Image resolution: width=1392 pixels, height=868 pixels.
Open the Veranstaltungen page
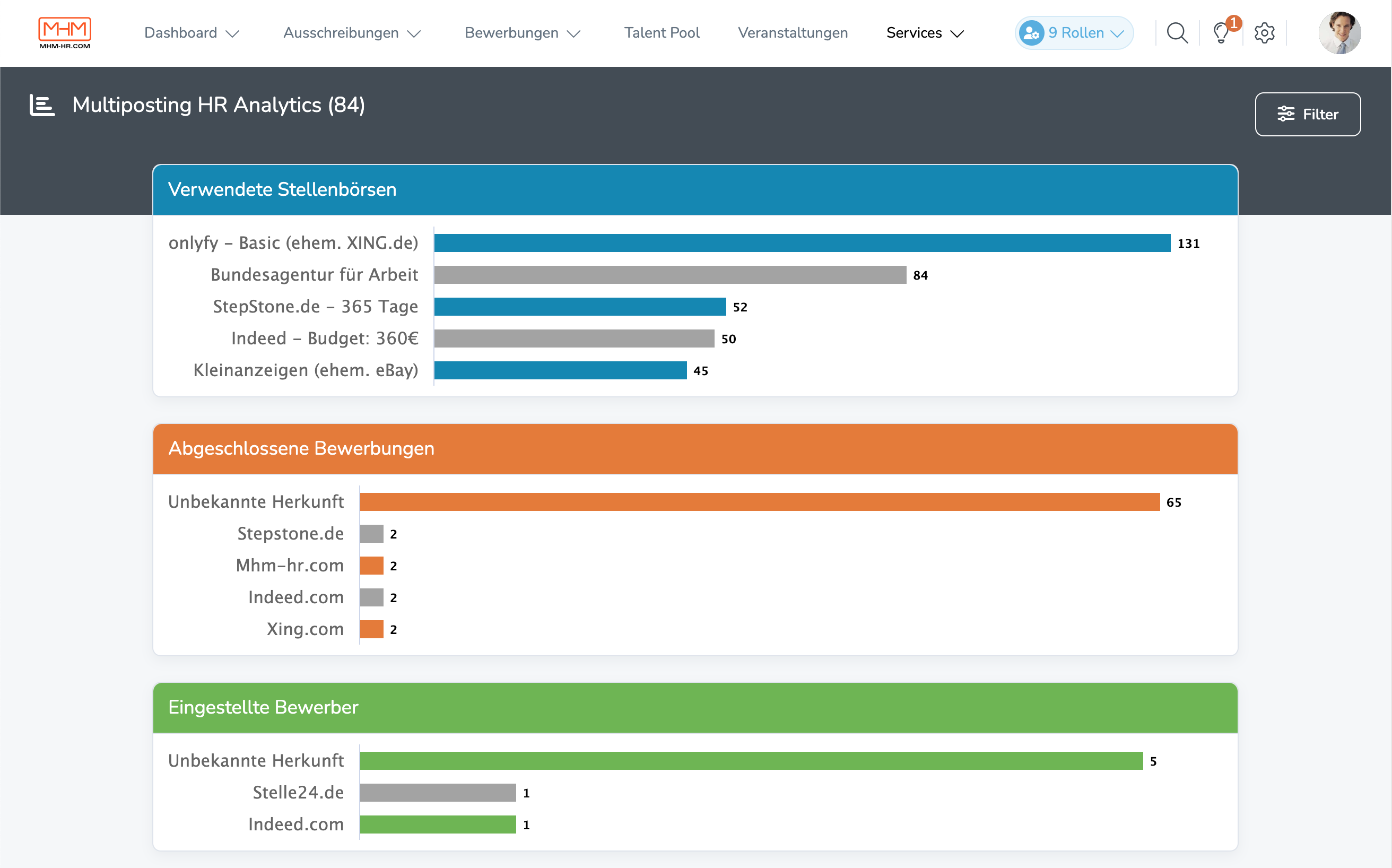793,33
